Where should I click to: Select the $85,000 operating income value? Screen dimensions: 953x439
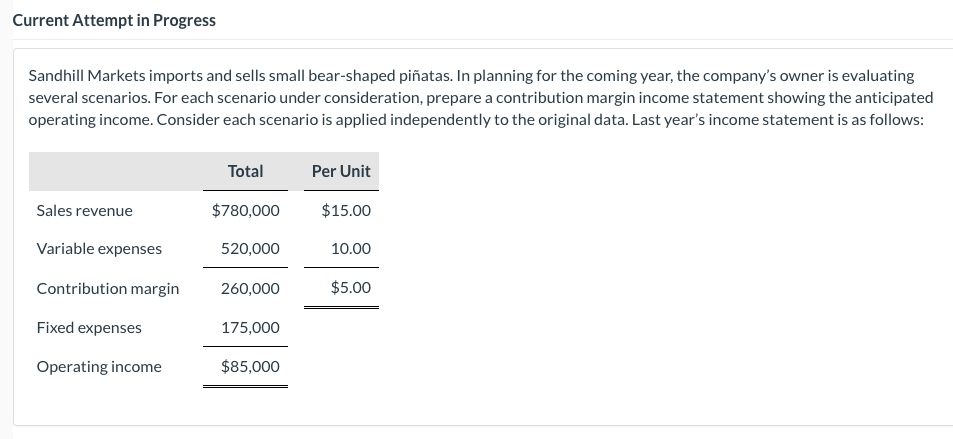point(250,367)
